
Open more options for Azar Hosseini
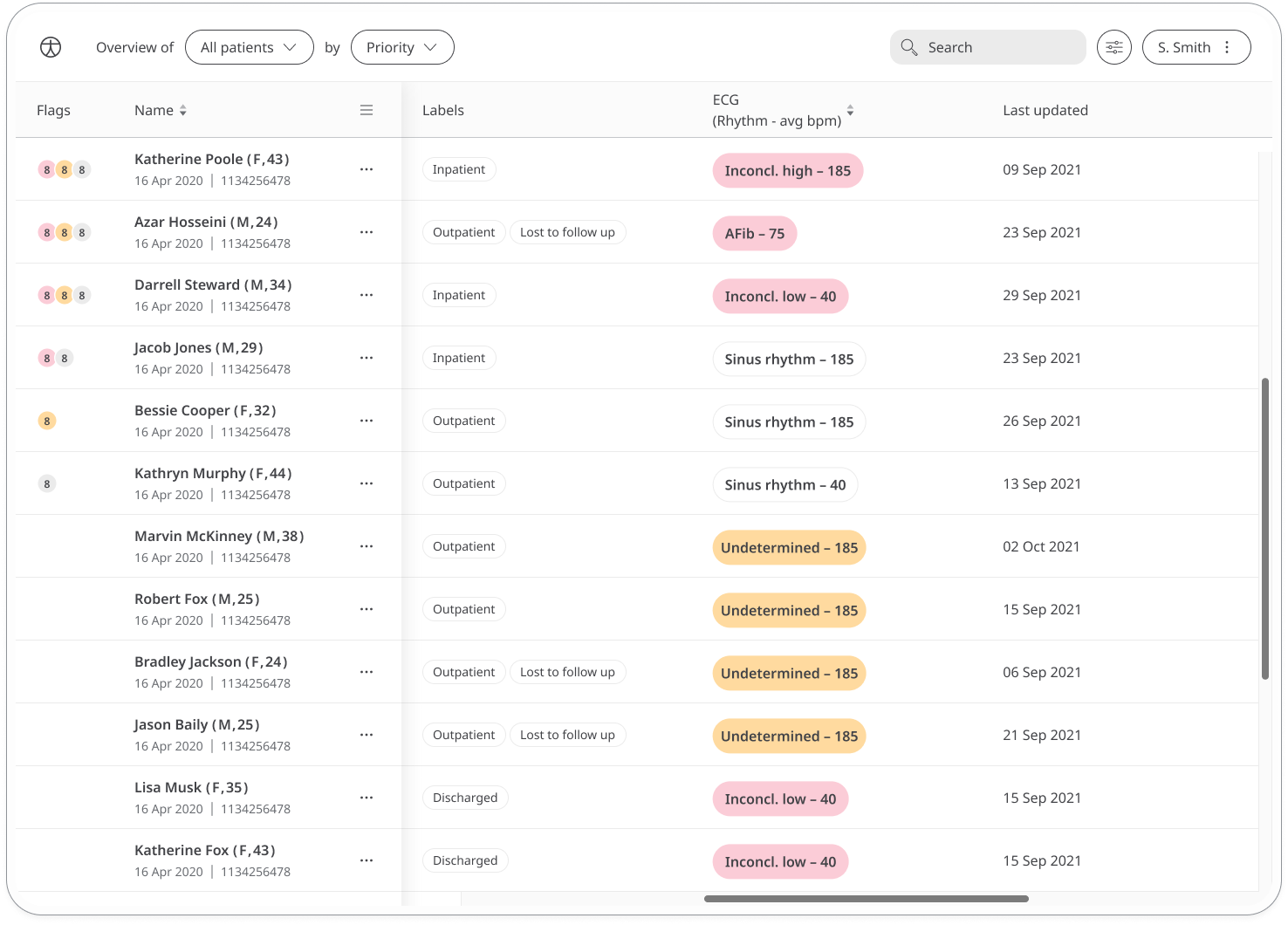click(367, 232)
